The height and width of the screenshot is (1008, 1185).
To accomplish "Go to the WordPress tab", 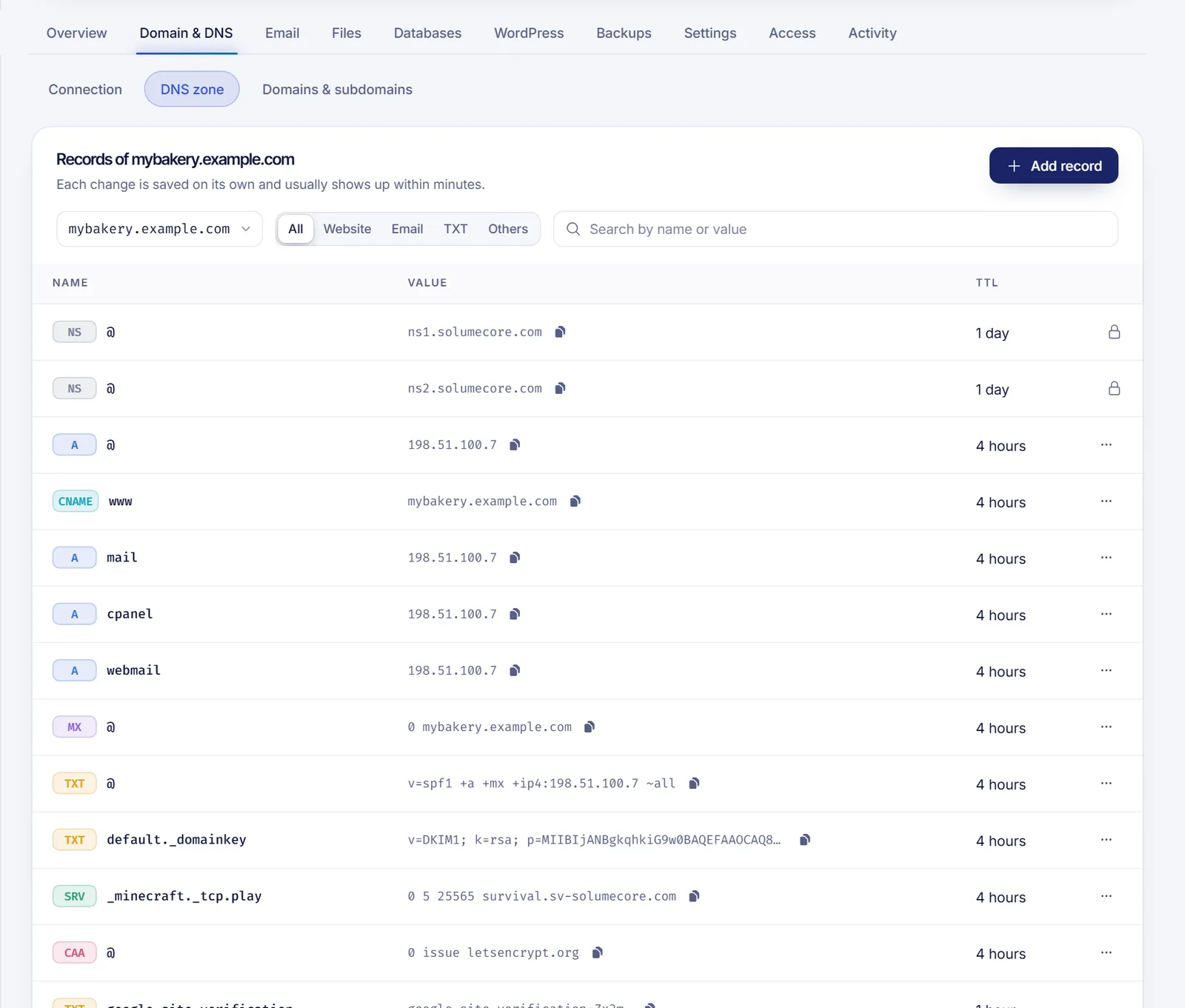I will pos(529,33).
